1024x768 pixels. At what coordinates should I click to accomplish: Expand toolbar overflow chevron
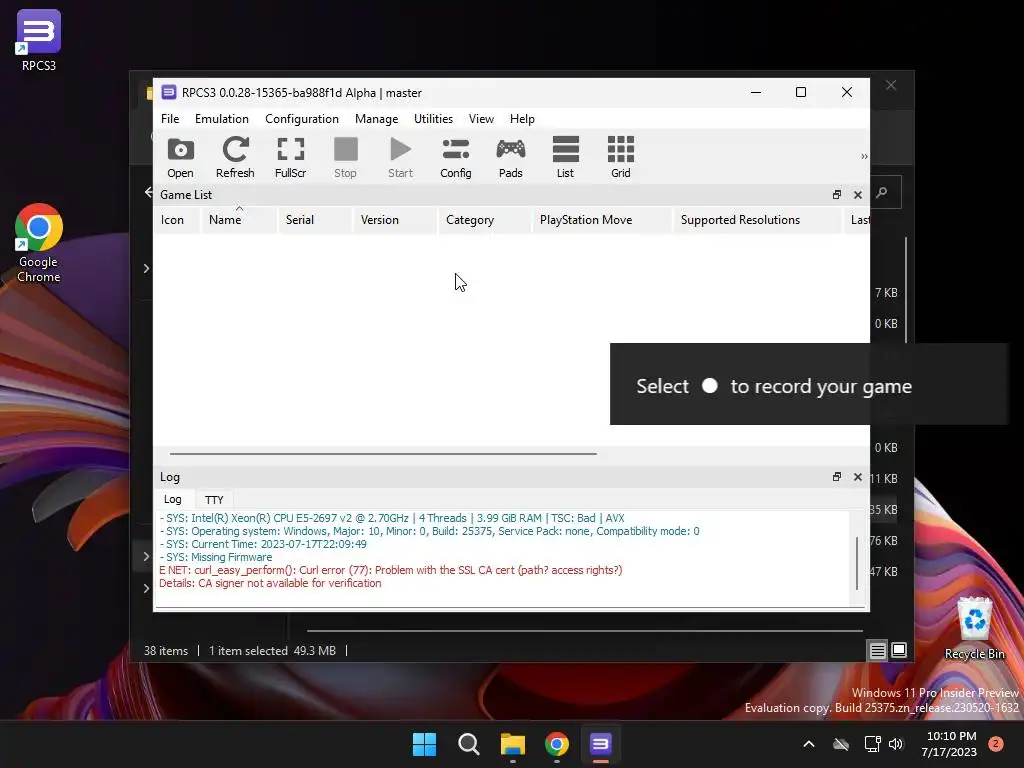[x=864, y=157]
